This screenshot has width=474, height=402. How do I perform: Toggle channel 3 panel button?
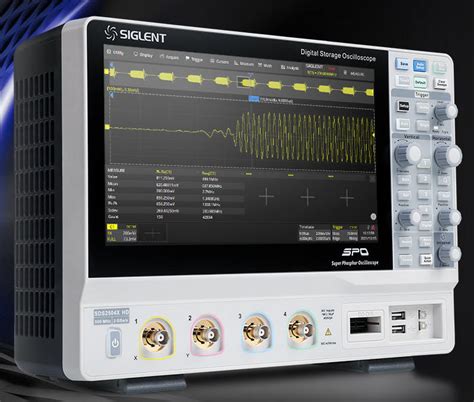tap(425, 195)
